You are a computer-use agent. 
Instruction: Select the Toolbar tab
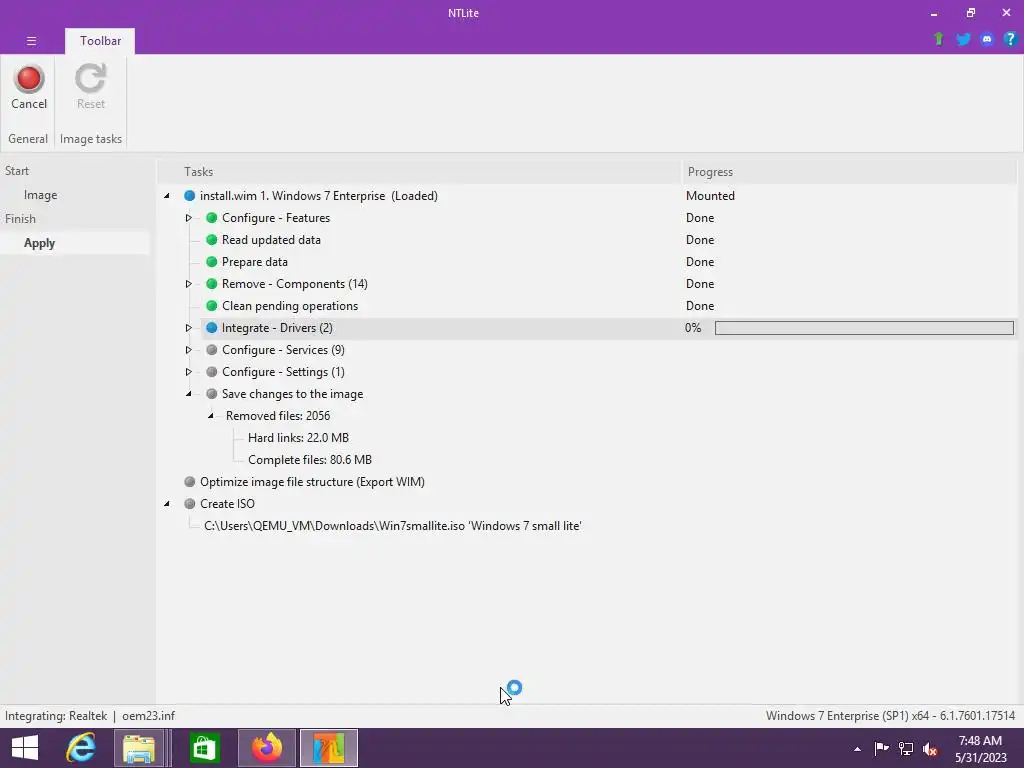coord(100,40)
